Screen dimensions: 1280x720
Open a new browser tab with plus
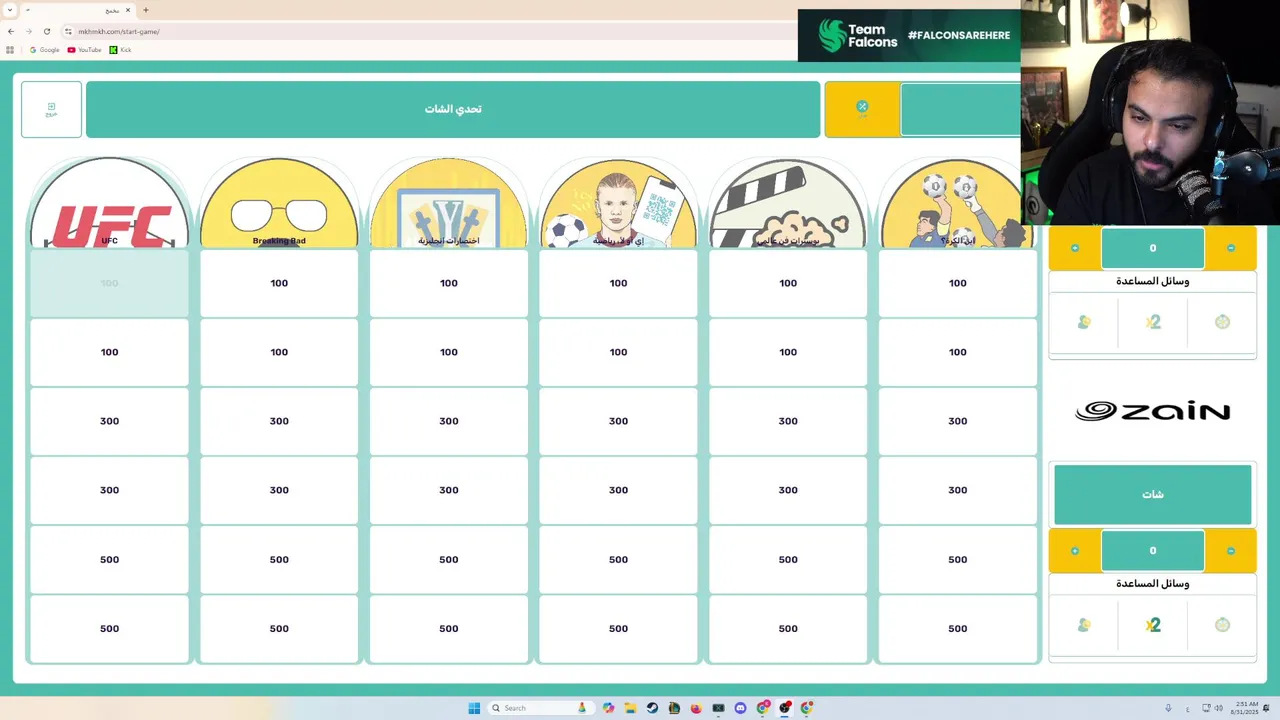146,10
